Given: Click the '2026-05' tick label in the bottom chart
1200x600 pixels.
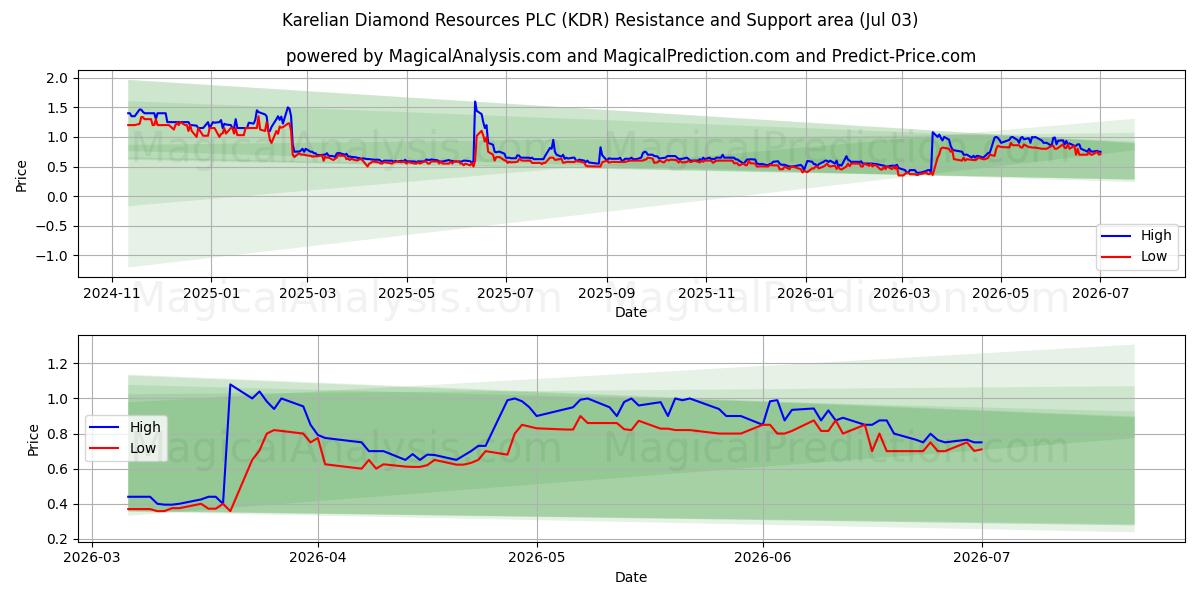Looking at the screenshot, I should pyautogui.click(x=537, y=558).
